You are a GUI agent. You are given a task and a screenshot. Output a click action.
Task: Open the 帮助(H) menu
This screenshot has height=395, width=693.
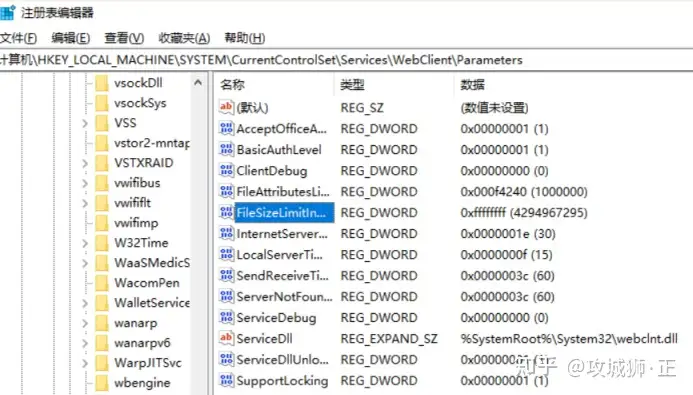pyautogui.click(x=245, y=38)
